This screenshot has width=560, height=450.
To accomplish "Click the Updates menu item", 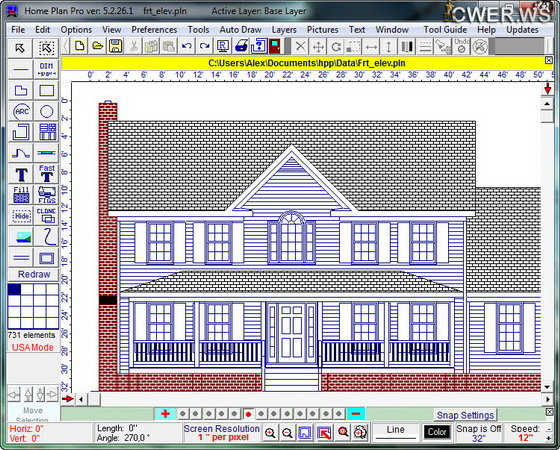I will 522,30.
